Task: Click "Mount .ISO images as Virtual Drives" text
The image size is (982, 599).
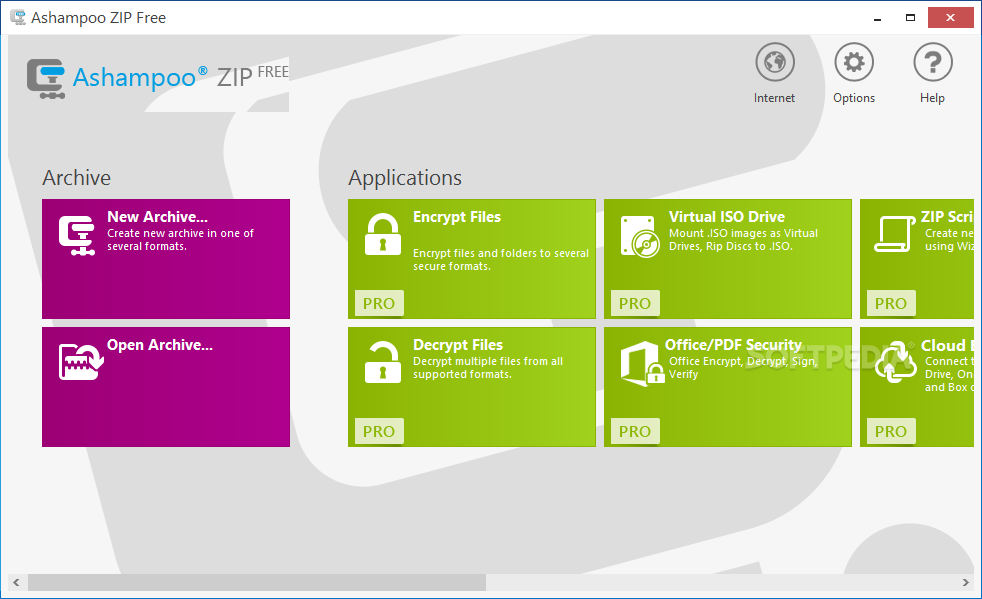Action: pyautogui.click(x=743, y=240)
